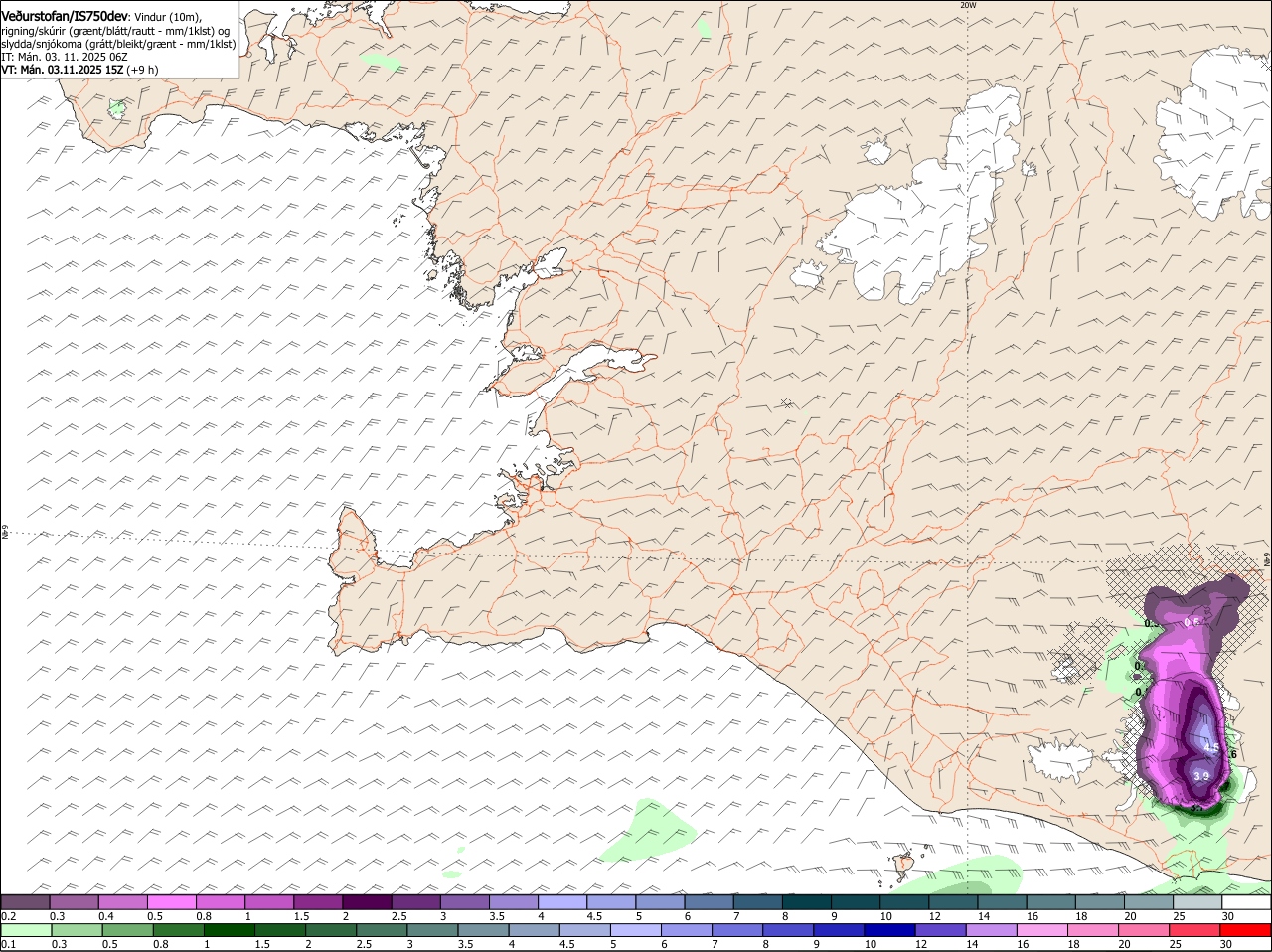The height and width of the screenshot is (952, 1272).
Task: Click the dark teal swatch labeled 8 in top scale
Action: click(x=807, y=901)
